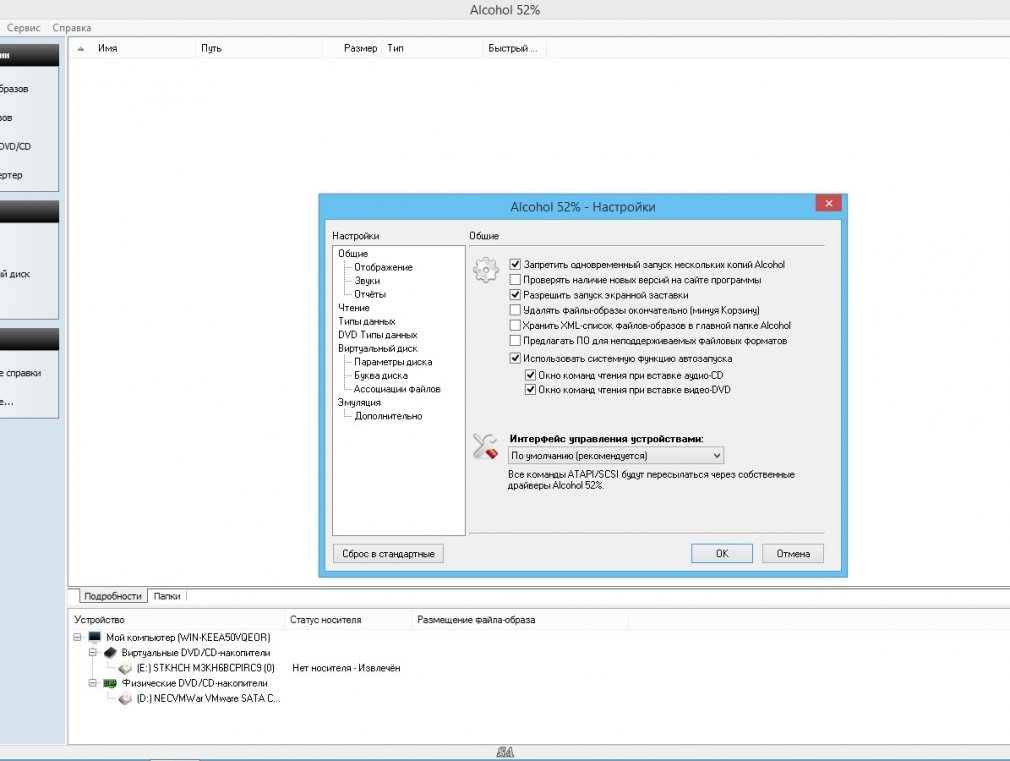The image size is (1010, 761).
Task: Select physical drive '(D:) NECVMWar VMware SATA'
Action: click(209, 698)
